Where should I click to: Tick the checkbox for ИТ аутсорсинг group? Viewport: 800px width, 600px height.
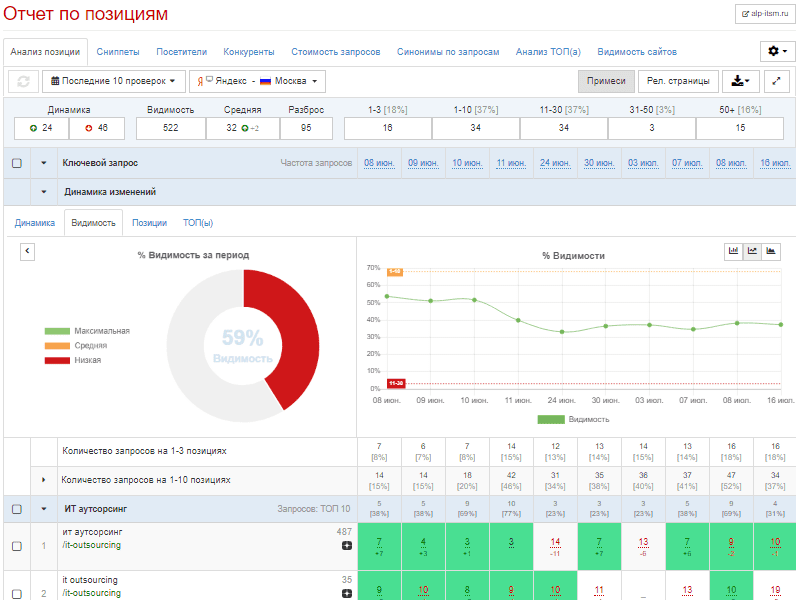coord(16,509)
